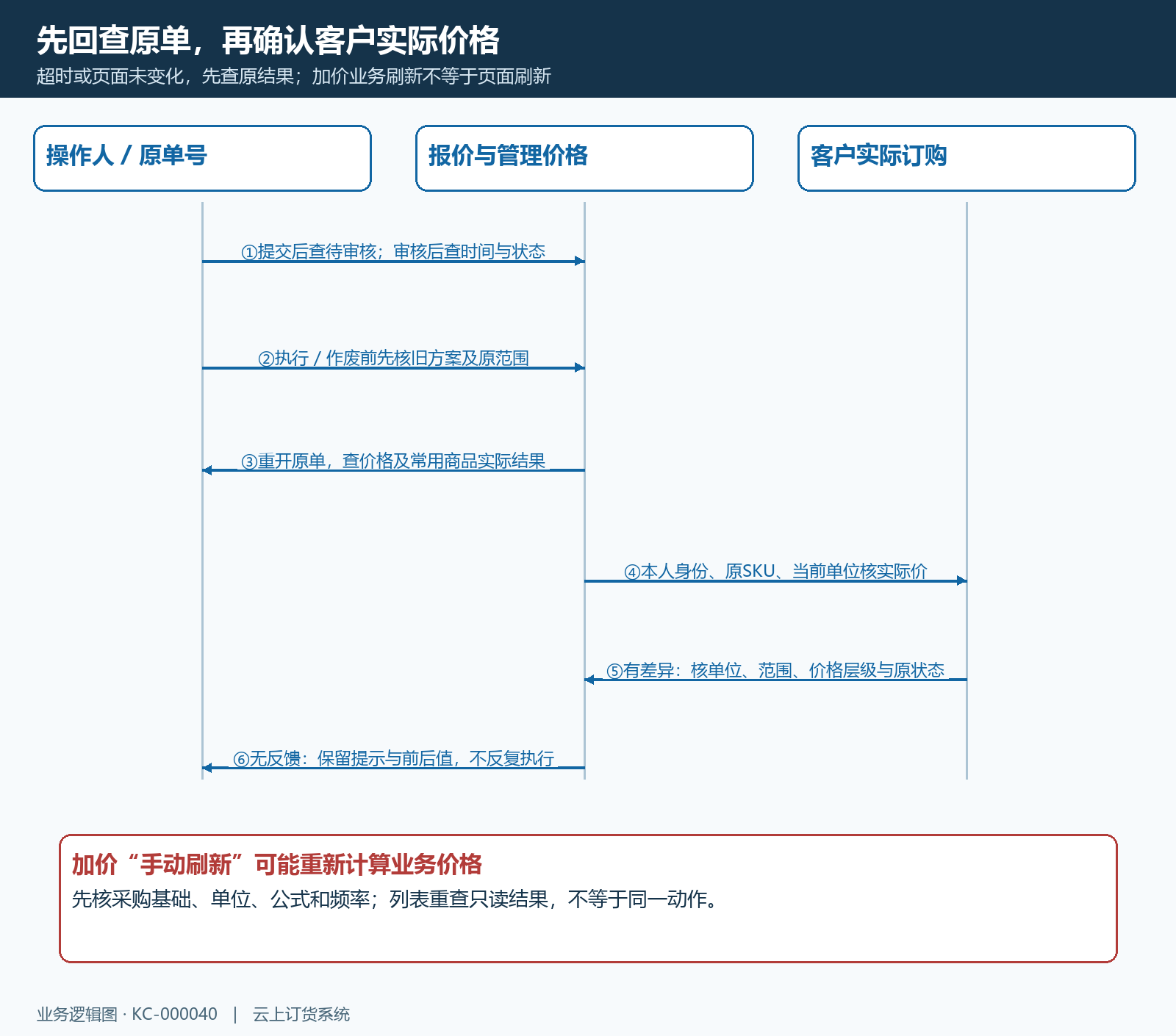The image size is (1176, 1036).
Task: Click the subtitle starting with 超时或页面未变化
Action: [x=294, y=76]
